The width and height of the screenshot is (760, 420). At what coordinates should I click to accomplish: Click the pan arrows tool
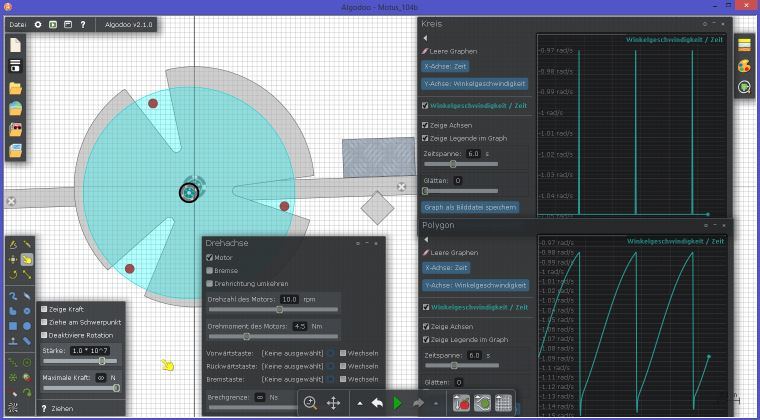[333, 403]
